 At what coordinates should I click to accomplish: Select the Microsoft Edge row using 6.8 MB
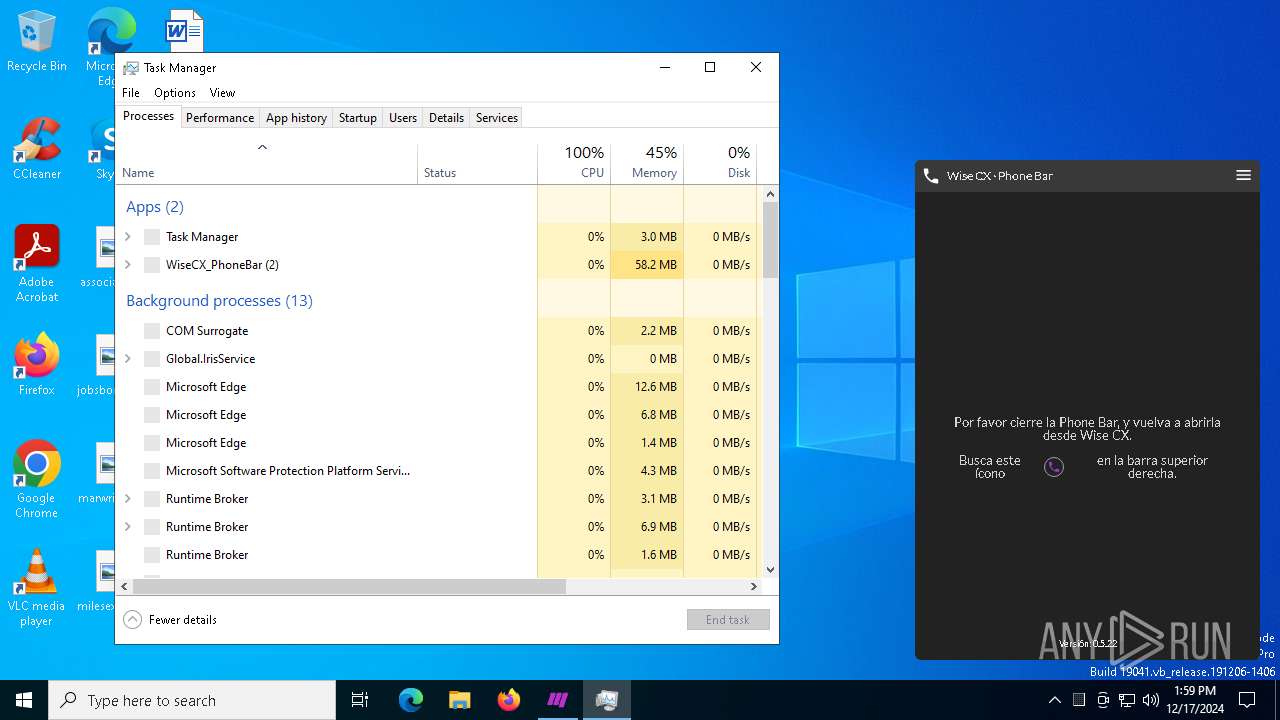point(437,415)
